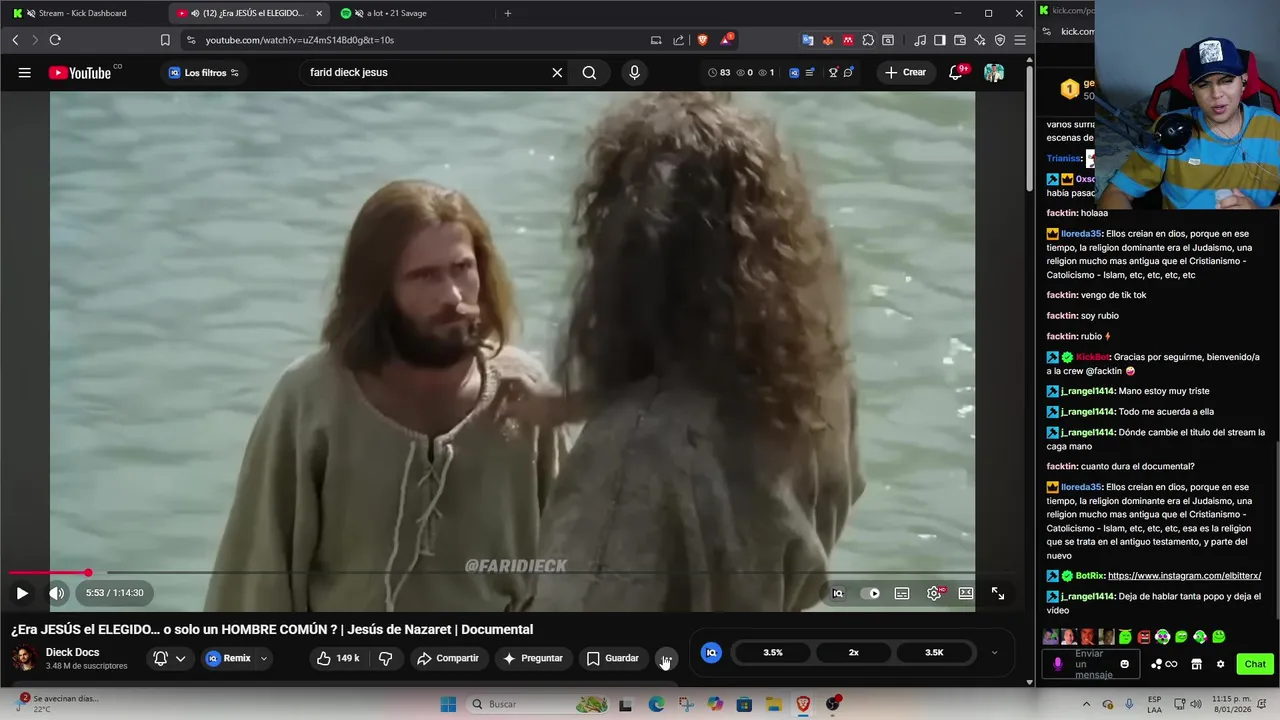
Task: Send message with green Chat button
Action: pos(1255,664)
